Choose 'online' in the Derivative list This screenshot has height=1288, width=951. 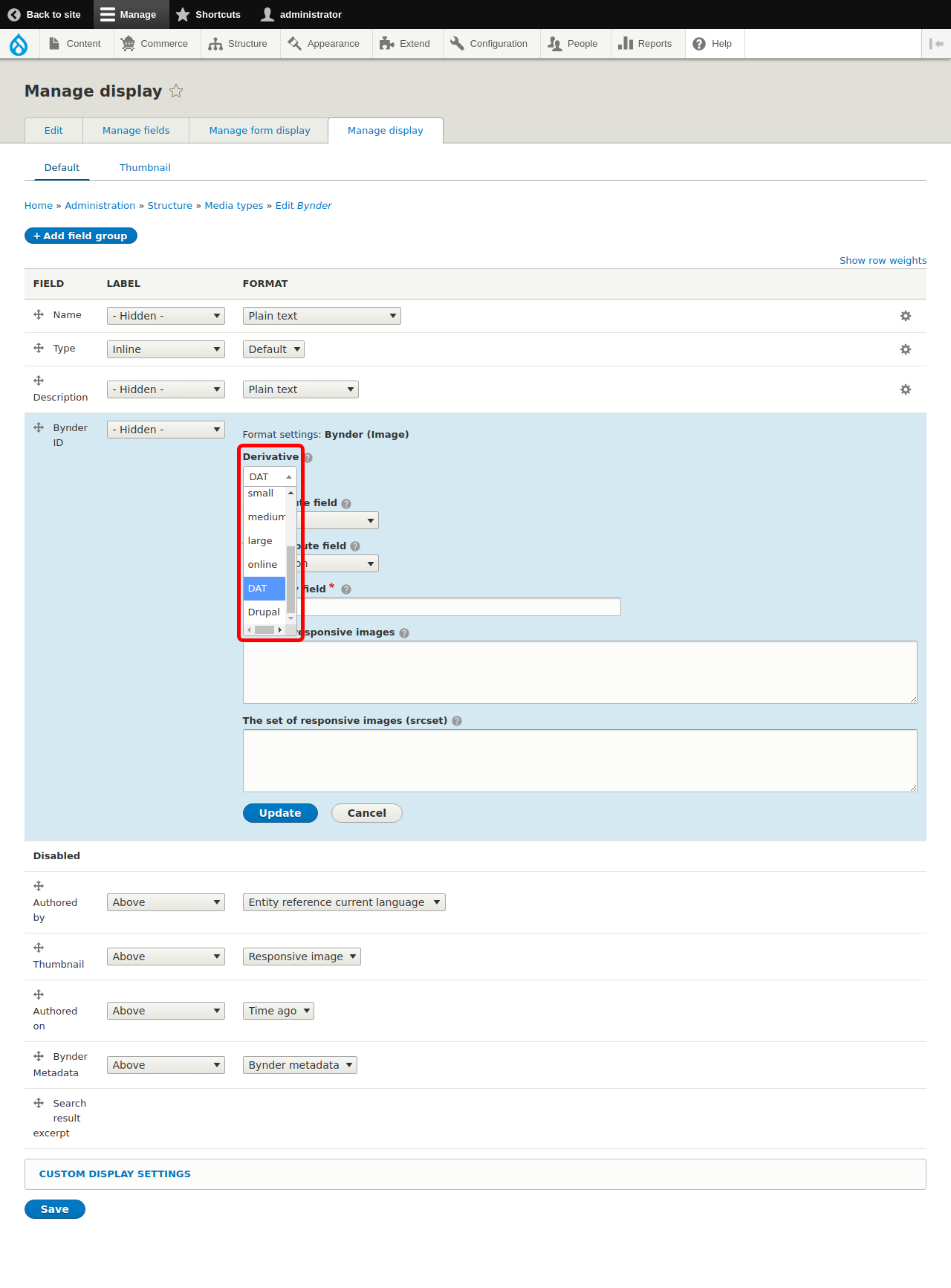click(x=264, y=565)
